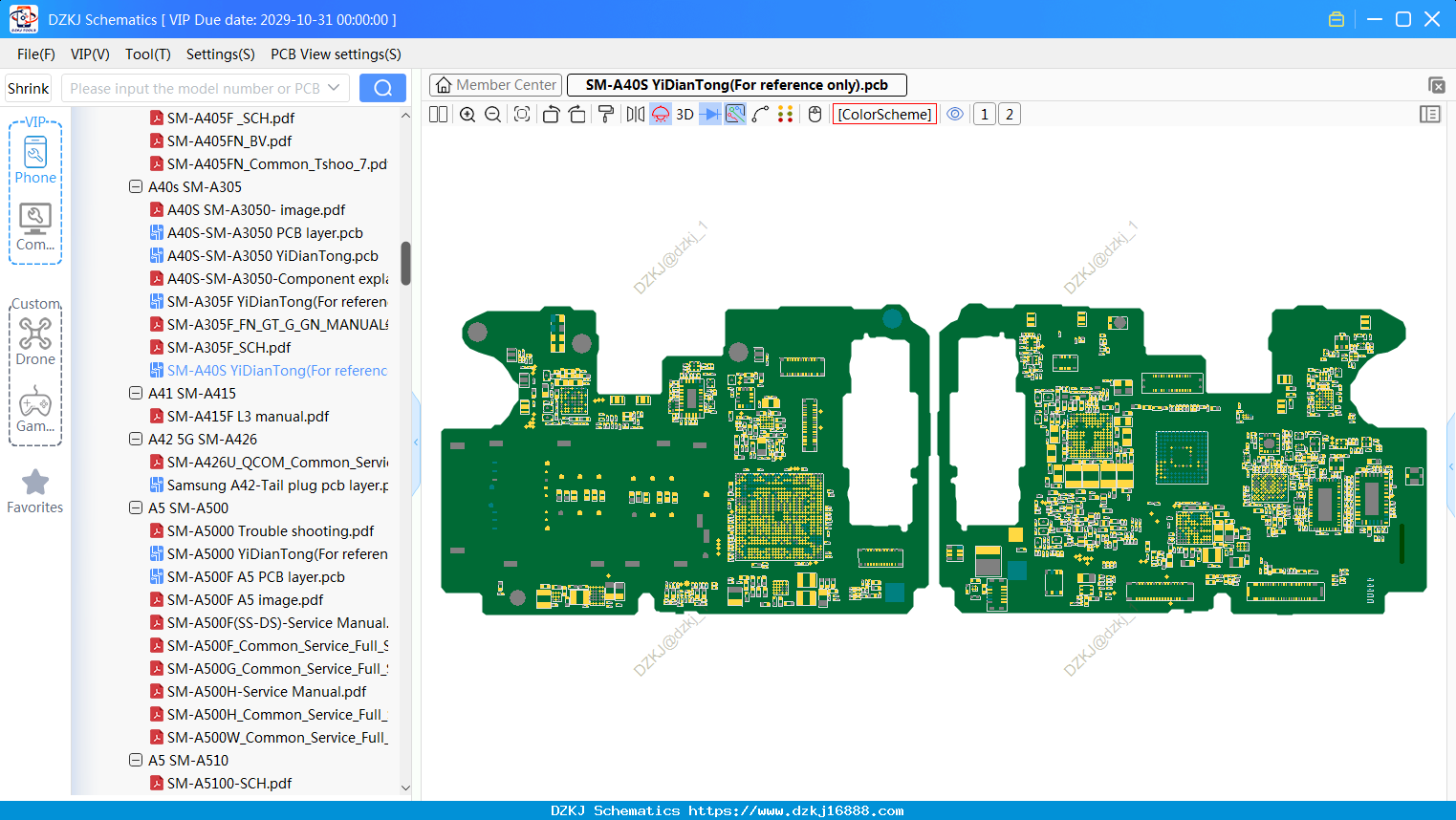Click the mouse settings icon
Viewport: 1456px width, 820px height.
pyautogui.click(x=815, y=115)
